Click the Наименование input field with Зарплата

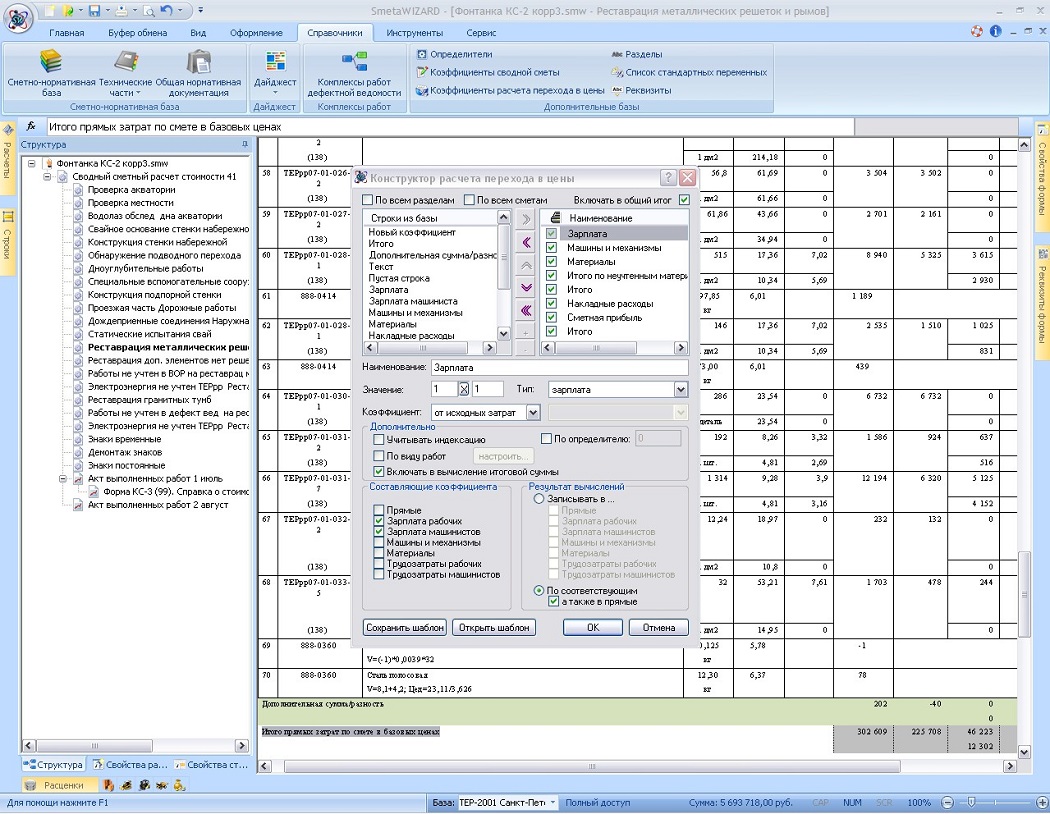point(559,368)
